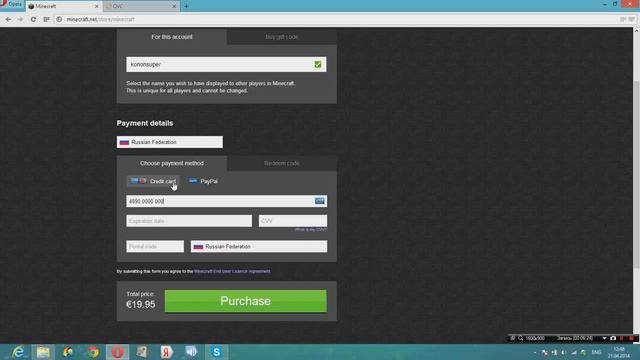Open the Opera taskbar icon
The image size is (640, 360).
(x=118, y=352)
